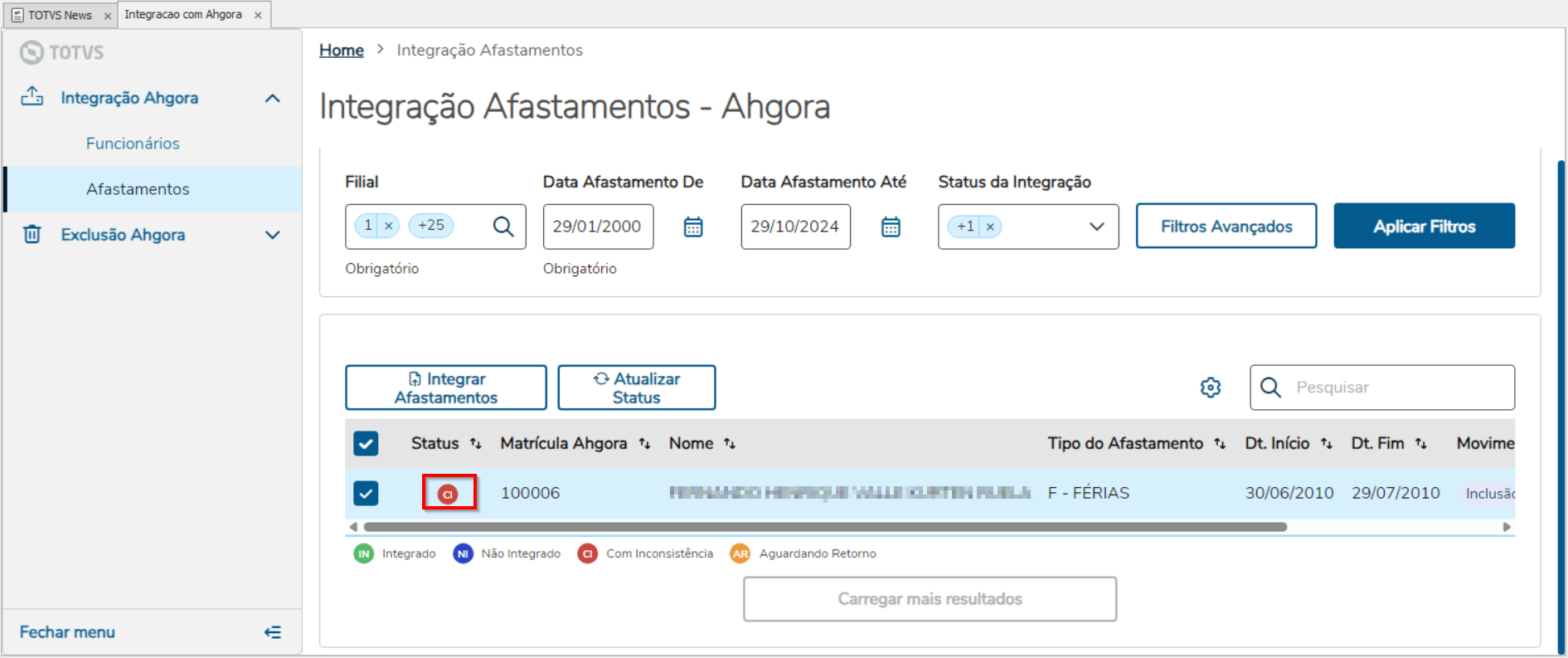
Task: Sort by Matrícula Ahgora column arrows
Action: click(644, 444)
